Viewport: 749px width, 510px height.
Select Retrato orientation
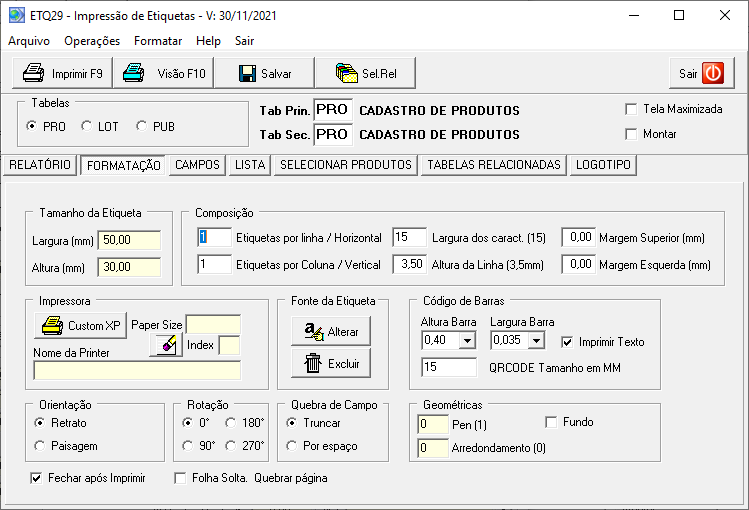[x=40, y=423]
